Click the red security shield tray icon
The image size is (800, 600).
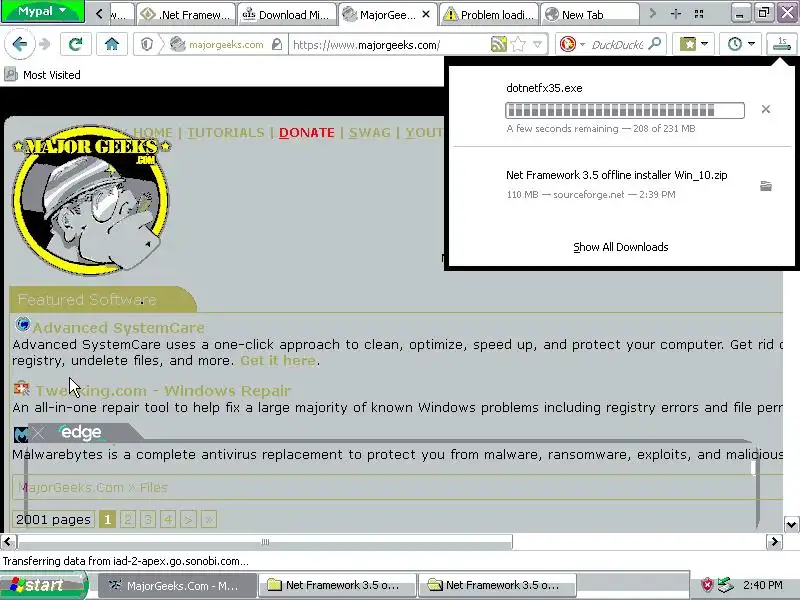707,585
